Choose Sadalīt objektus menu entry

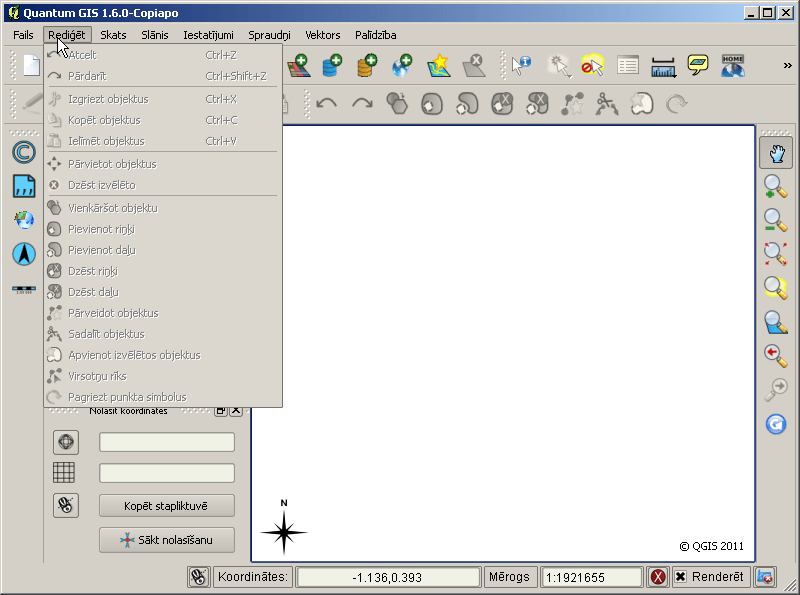pyautogui.click(x=163, y=334)
